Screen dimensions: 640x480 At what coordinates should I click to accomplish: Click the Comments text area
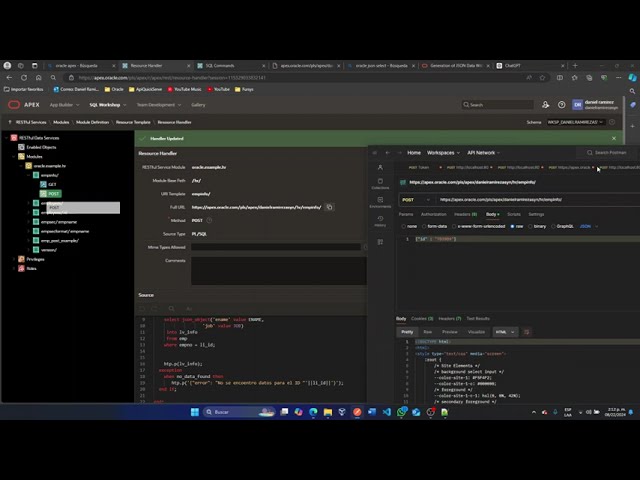(279, 271)
